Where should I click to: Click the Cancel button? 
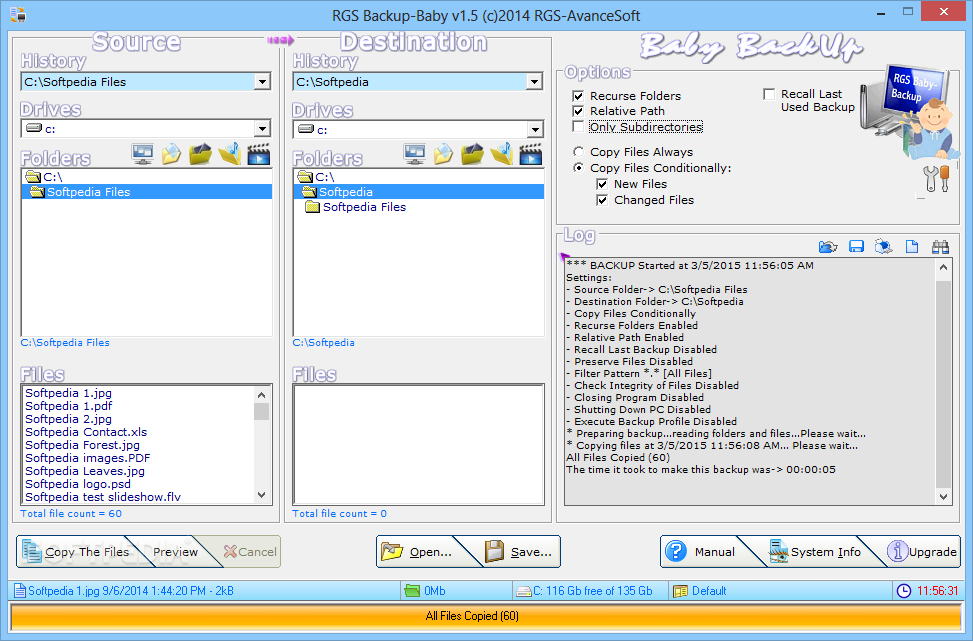[249, 552]
